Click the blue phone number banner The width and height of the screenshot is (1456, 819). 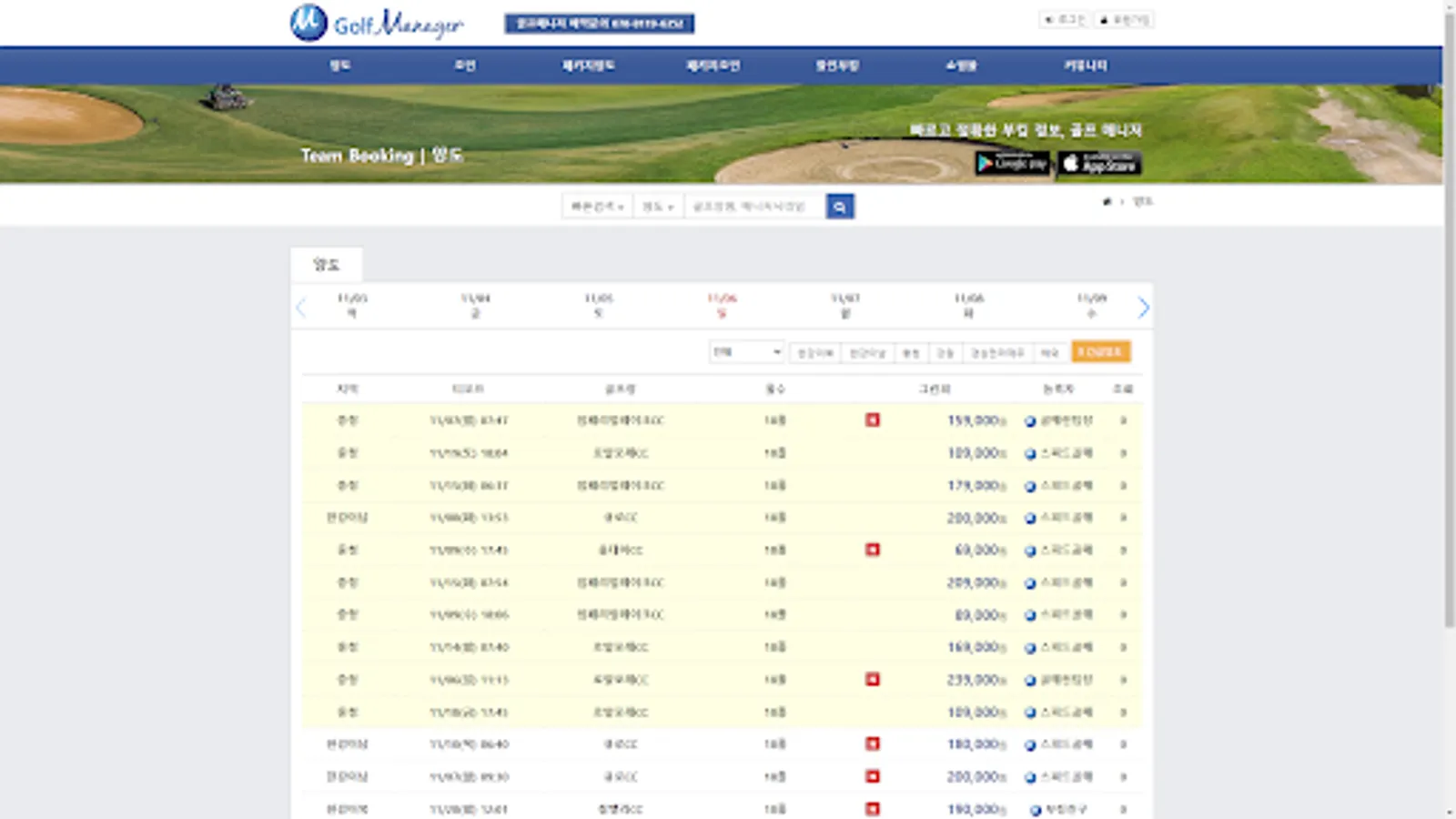[600, 24]
